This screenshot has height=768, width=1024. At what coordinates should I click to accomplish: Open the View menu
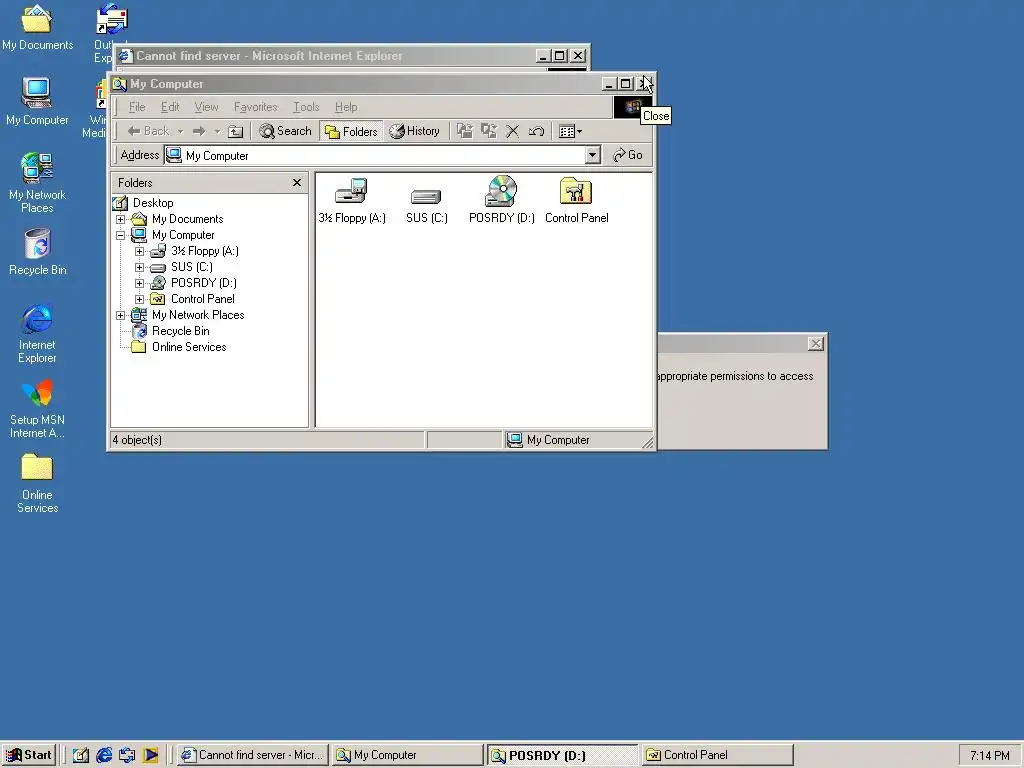tap(206, 107)
